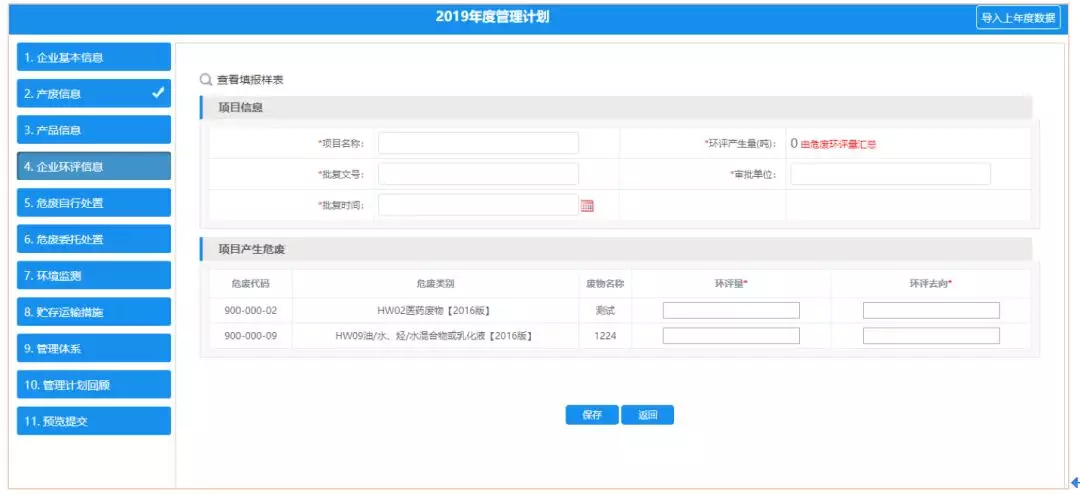The width and height of the screenshot is (1080, 494).
Task: Go to 11. 预览提交 section
Action: [94, 421]
